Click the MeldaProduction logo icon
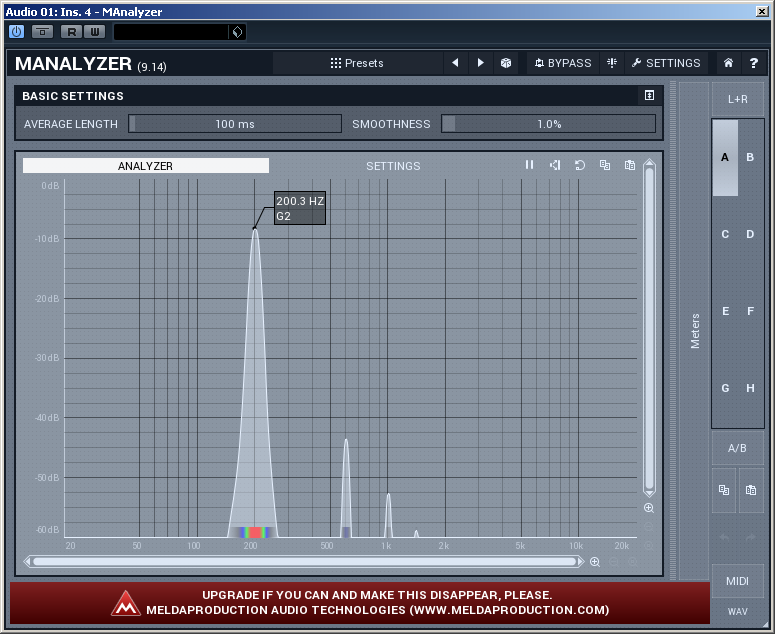Screen dimensions: 775x634 click(x=126, y=603)
